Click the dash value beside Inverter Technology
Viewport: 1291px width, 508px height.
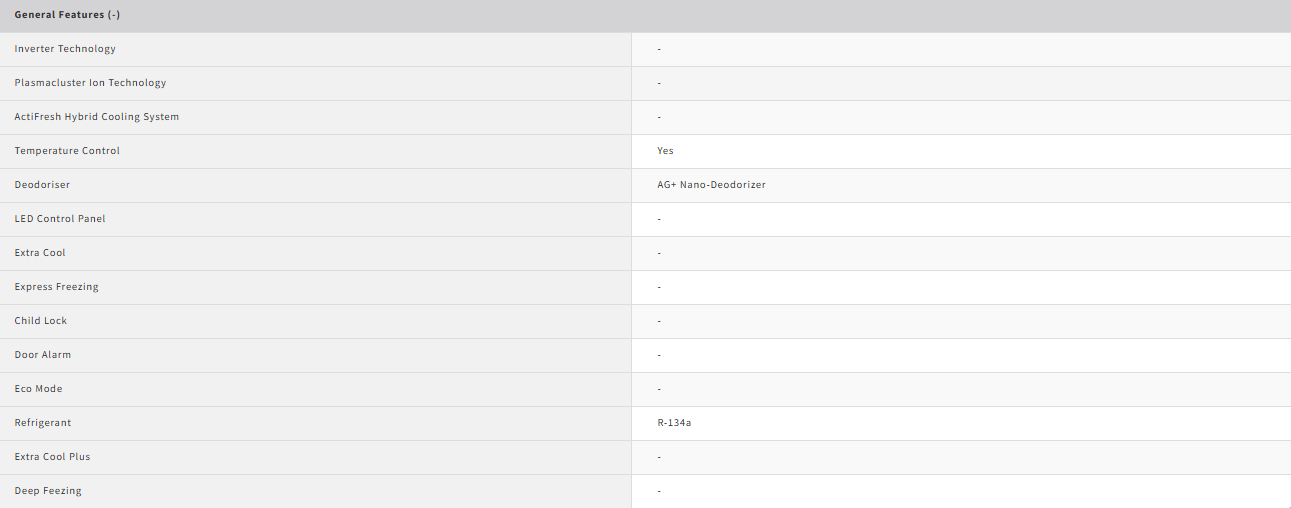[659, 49]
